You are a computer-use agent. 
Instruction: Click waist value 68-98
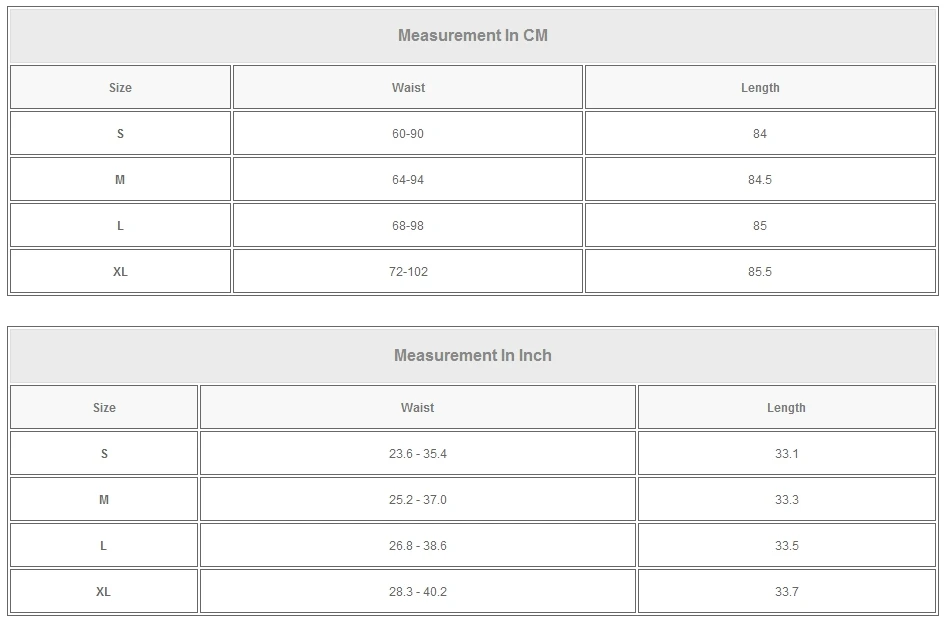click(x=408, y=226)
